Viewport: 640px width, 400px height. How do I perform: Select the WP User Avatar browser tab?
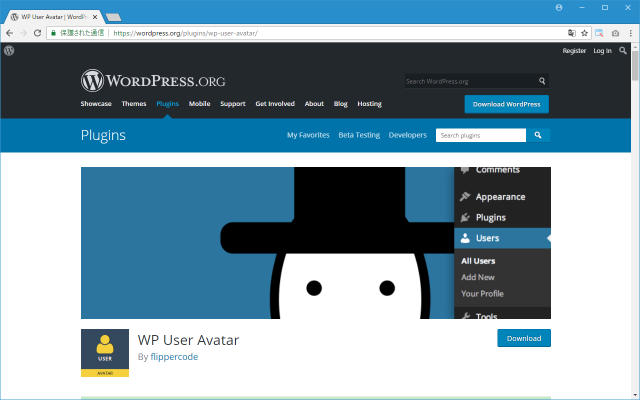click(53, 17)
